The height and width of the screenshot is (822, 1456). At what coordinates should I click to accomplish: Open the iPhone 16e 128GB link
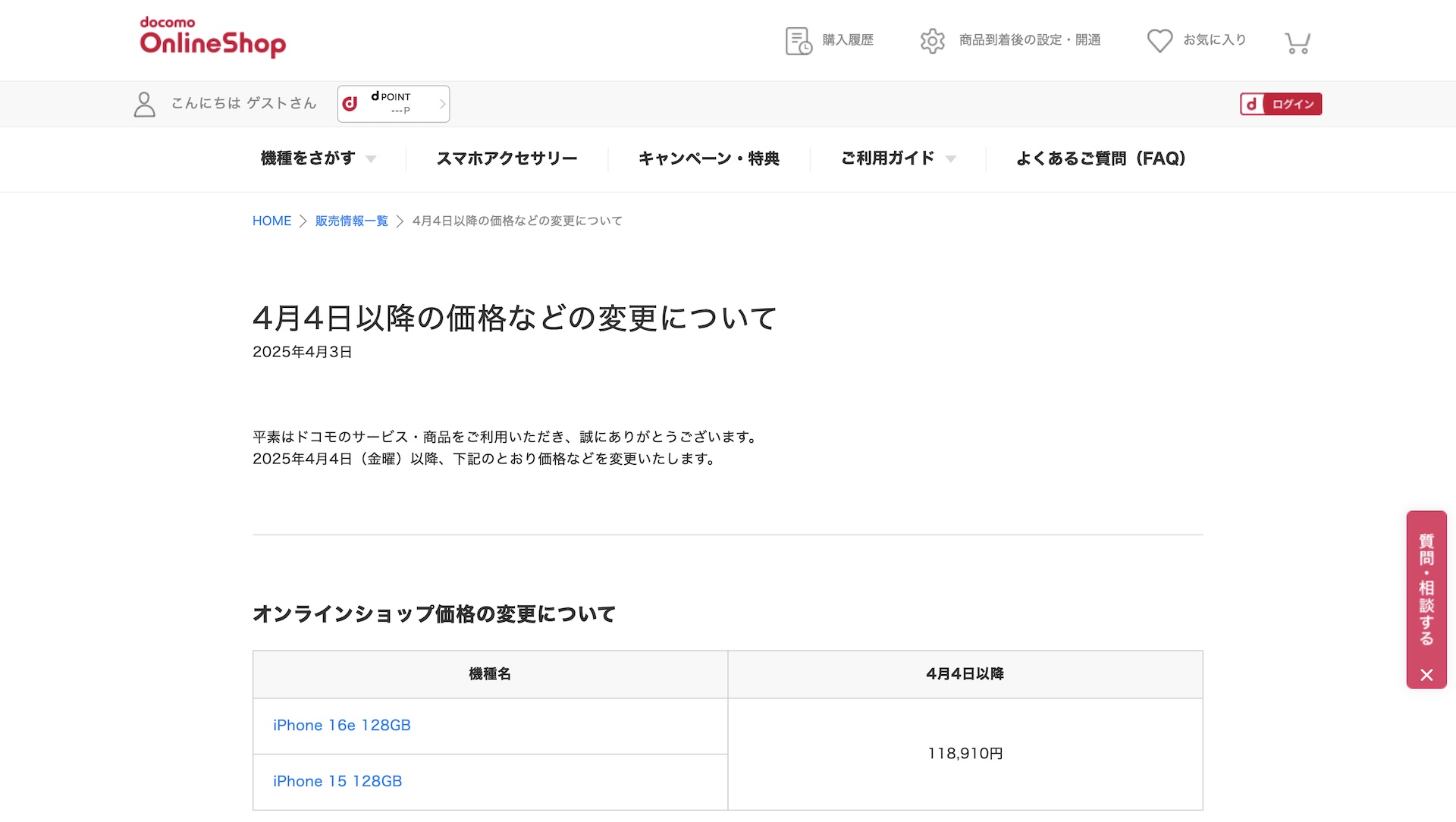point(341,726)
